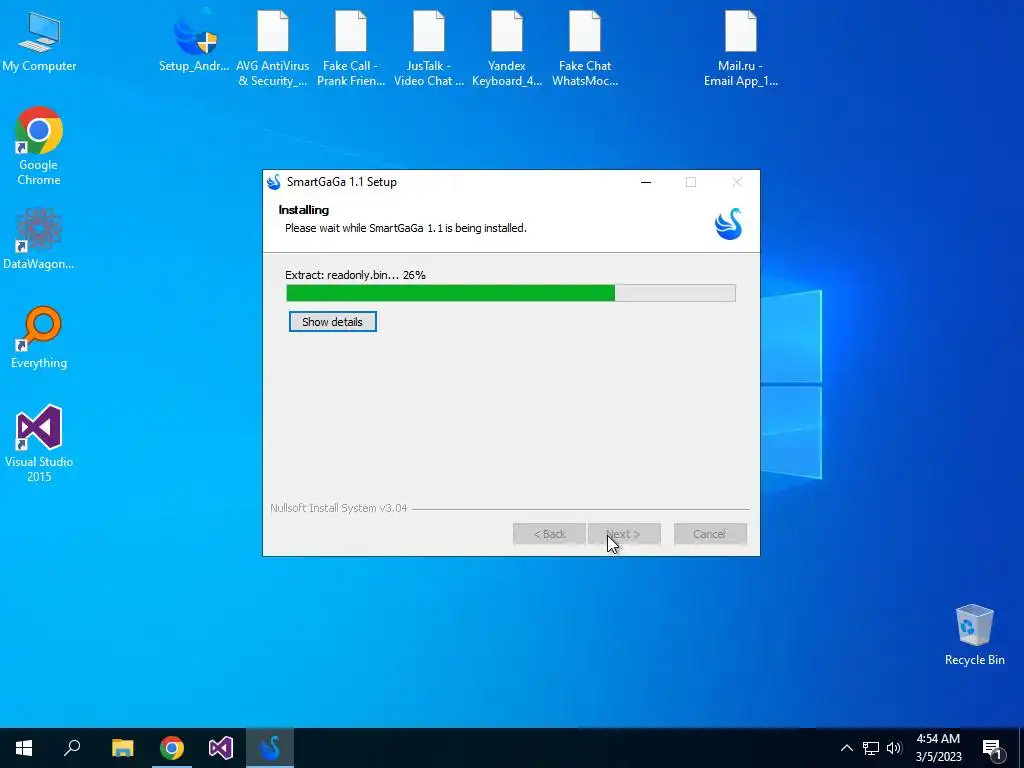This screenshot has width=1024, height=768.
Task: Open the Windows Start menu
Action: tap(24, 748)
